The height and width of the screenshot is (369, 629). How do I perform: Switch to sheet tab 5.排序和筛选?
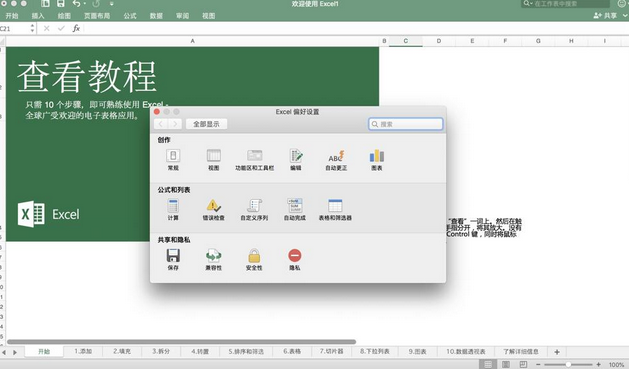(246, 351)
